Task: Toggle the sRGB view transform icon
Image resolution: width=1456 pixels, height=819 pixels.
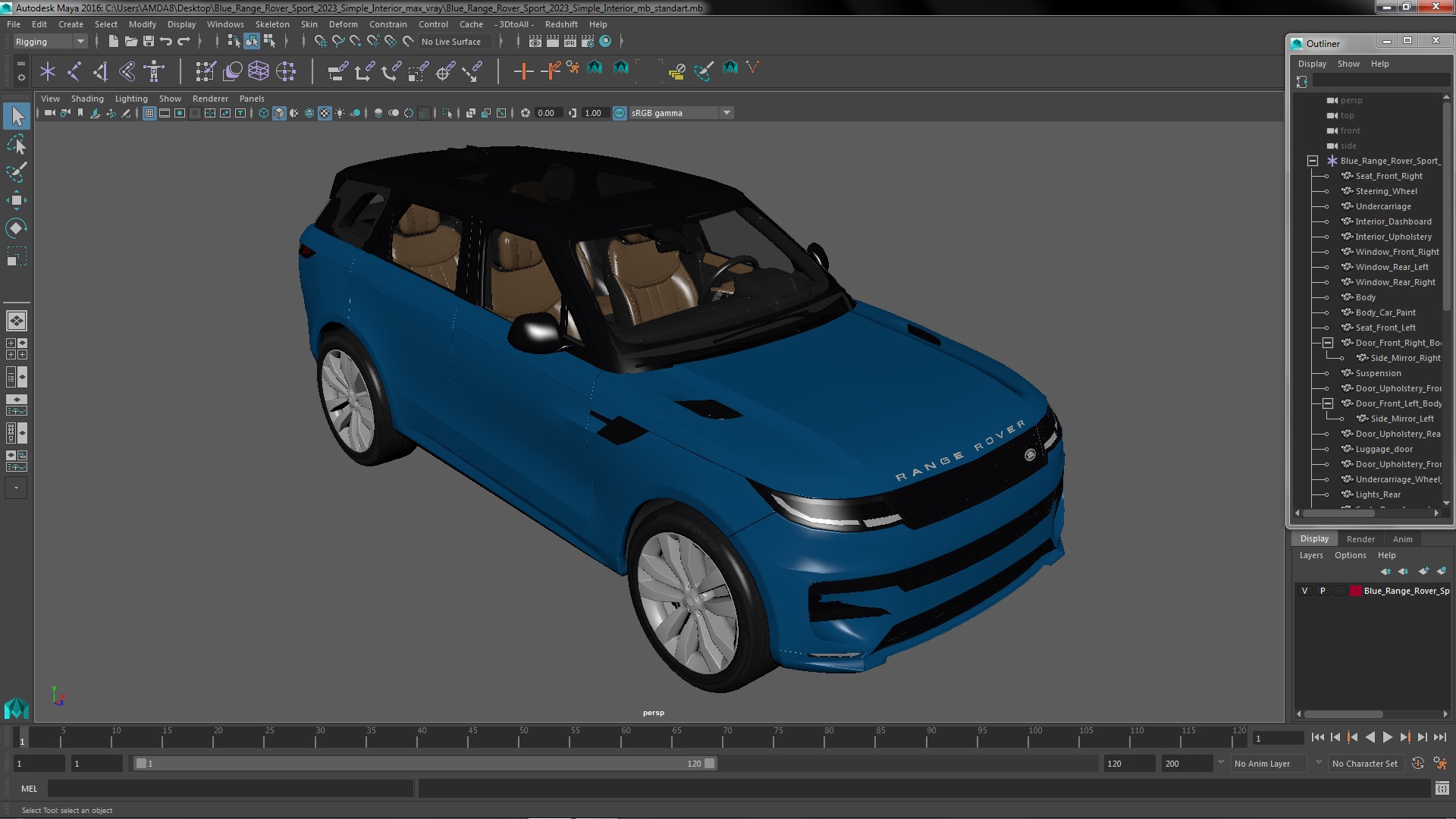Action: (x=620, y=113)
